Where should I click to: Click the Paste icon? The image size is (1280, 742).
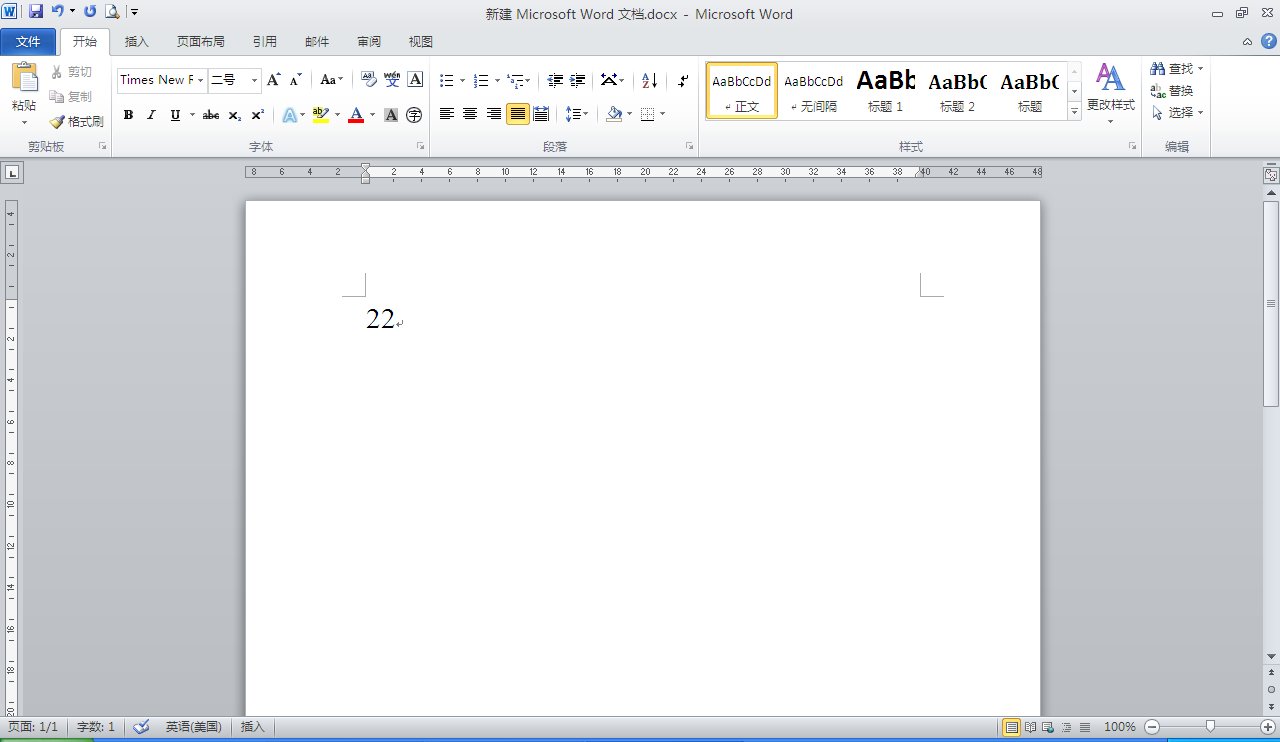click(24, 87)
